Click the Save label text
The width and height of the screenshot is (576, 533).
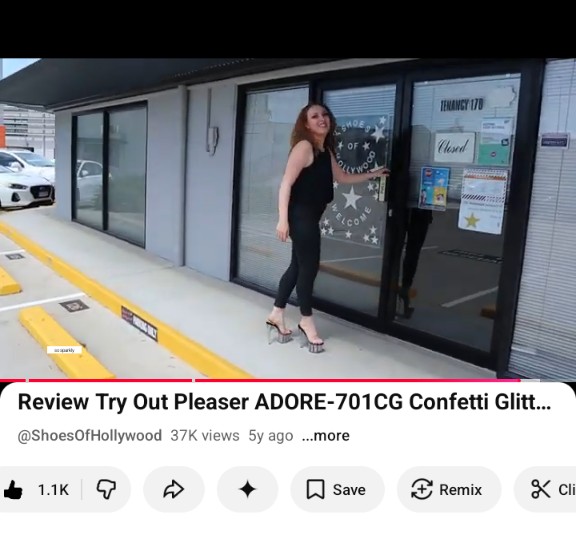point(349,490)
